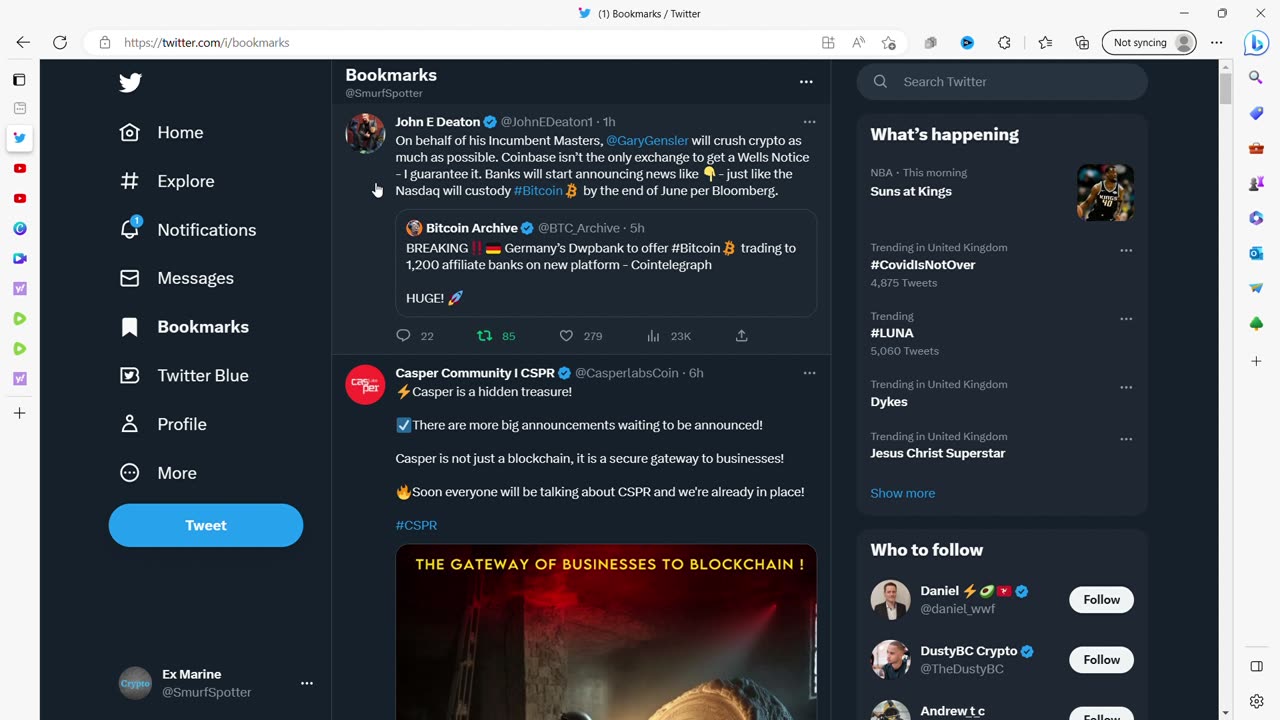The width and height of the screenshot is (1280, 720).
Task: Open Notifications in sidebar
Action: coord(187,230)
